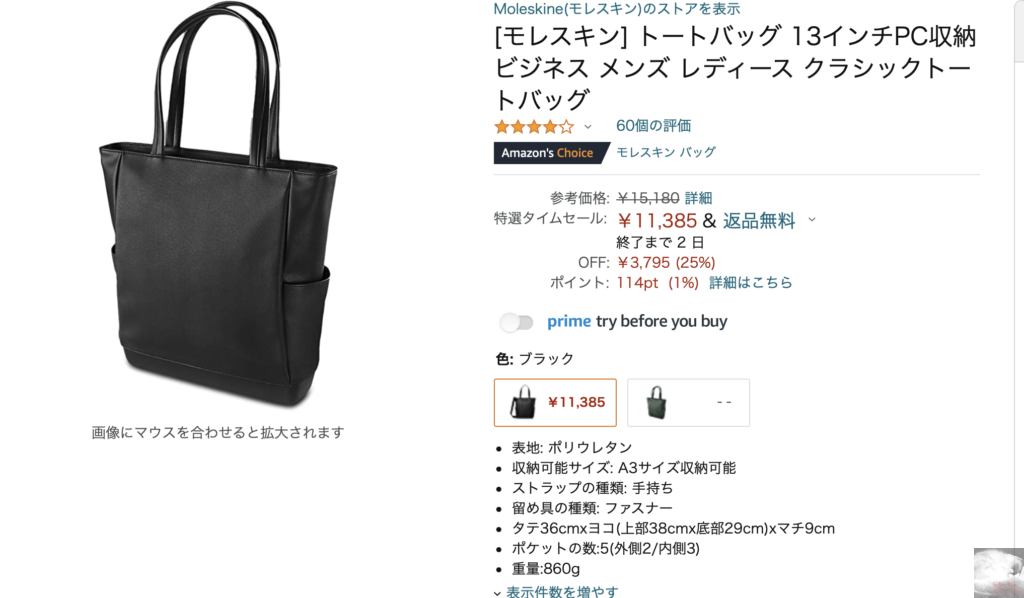Viewport: 1024px width, 598px height.
Task: Expand the 返品無料 details chevron
Action: point(812,220)
